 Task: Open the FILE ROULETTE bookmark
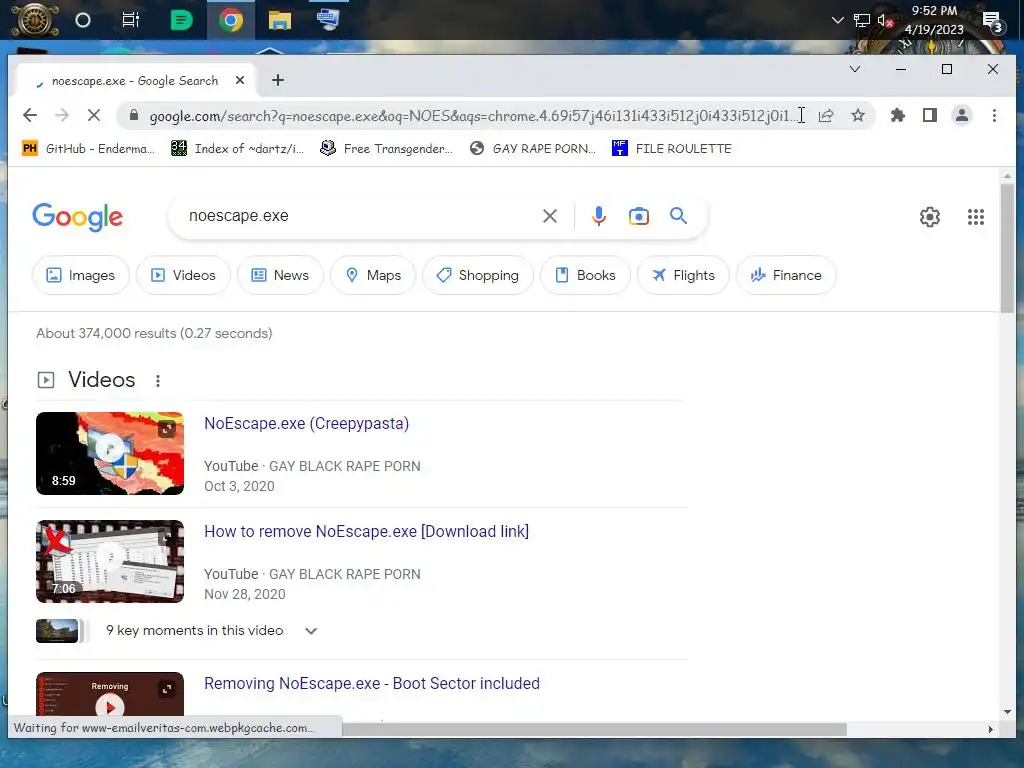(x=672, y=149)
